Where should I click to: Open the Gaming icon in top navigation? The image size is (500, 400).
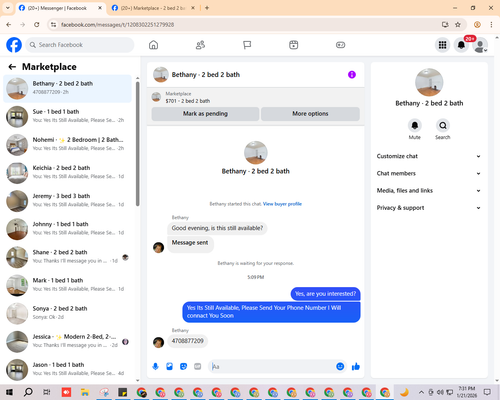tap(340, 45)
